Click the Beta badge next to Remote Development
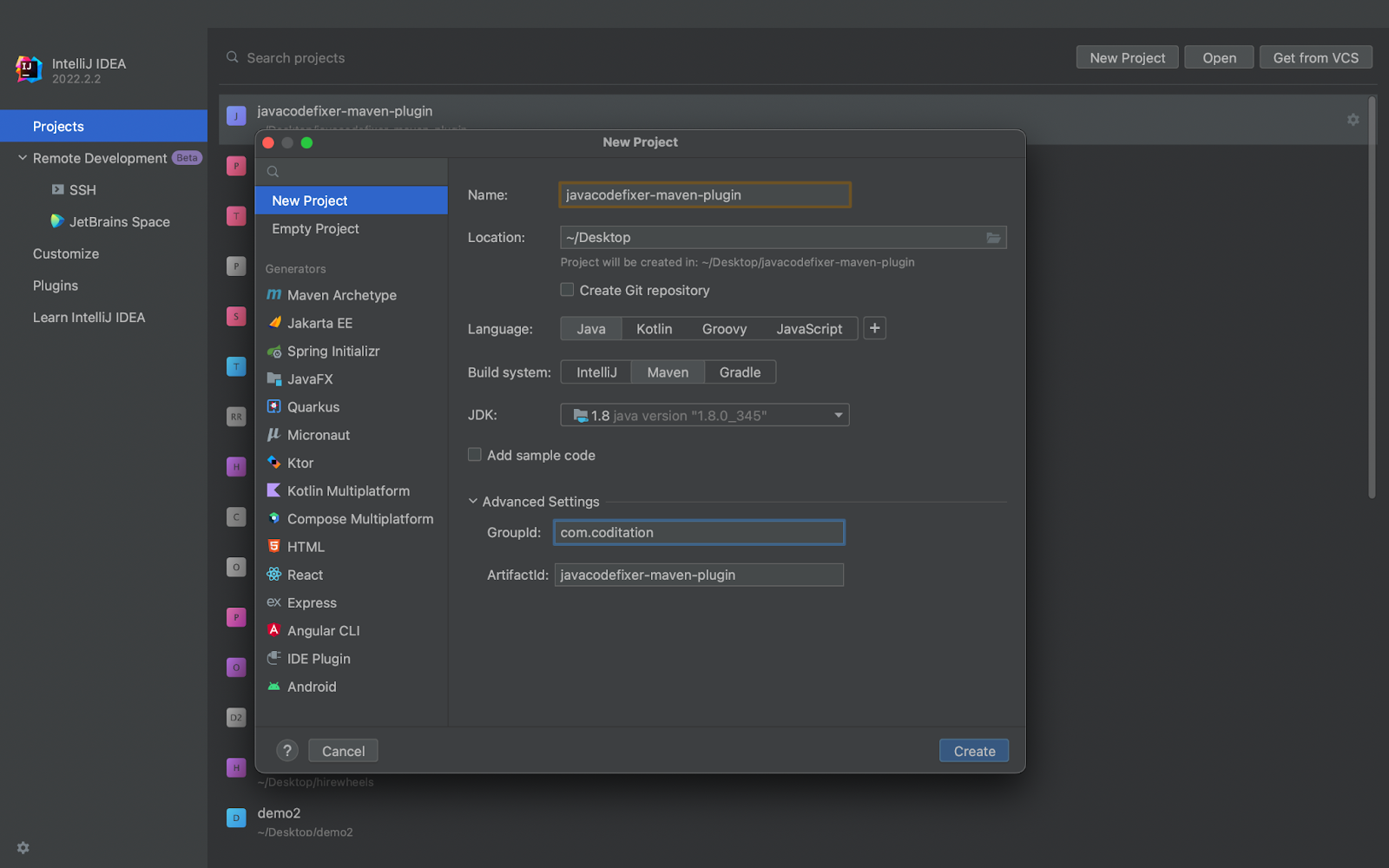 (187, 158)
